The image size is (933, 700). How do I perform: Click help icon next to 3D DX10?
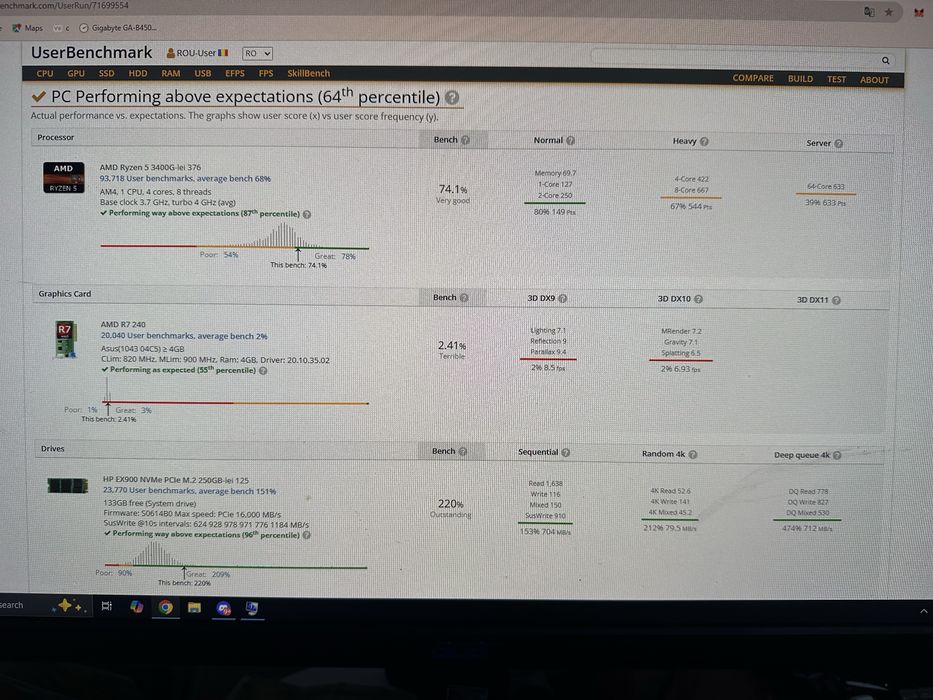click(x=699, y=299)
